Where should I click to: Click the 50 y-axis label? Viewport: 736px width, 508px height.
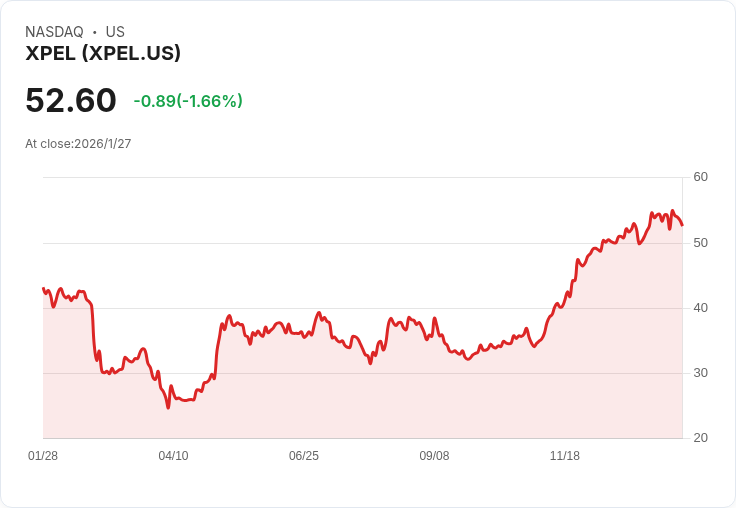[x=700, y=243]
